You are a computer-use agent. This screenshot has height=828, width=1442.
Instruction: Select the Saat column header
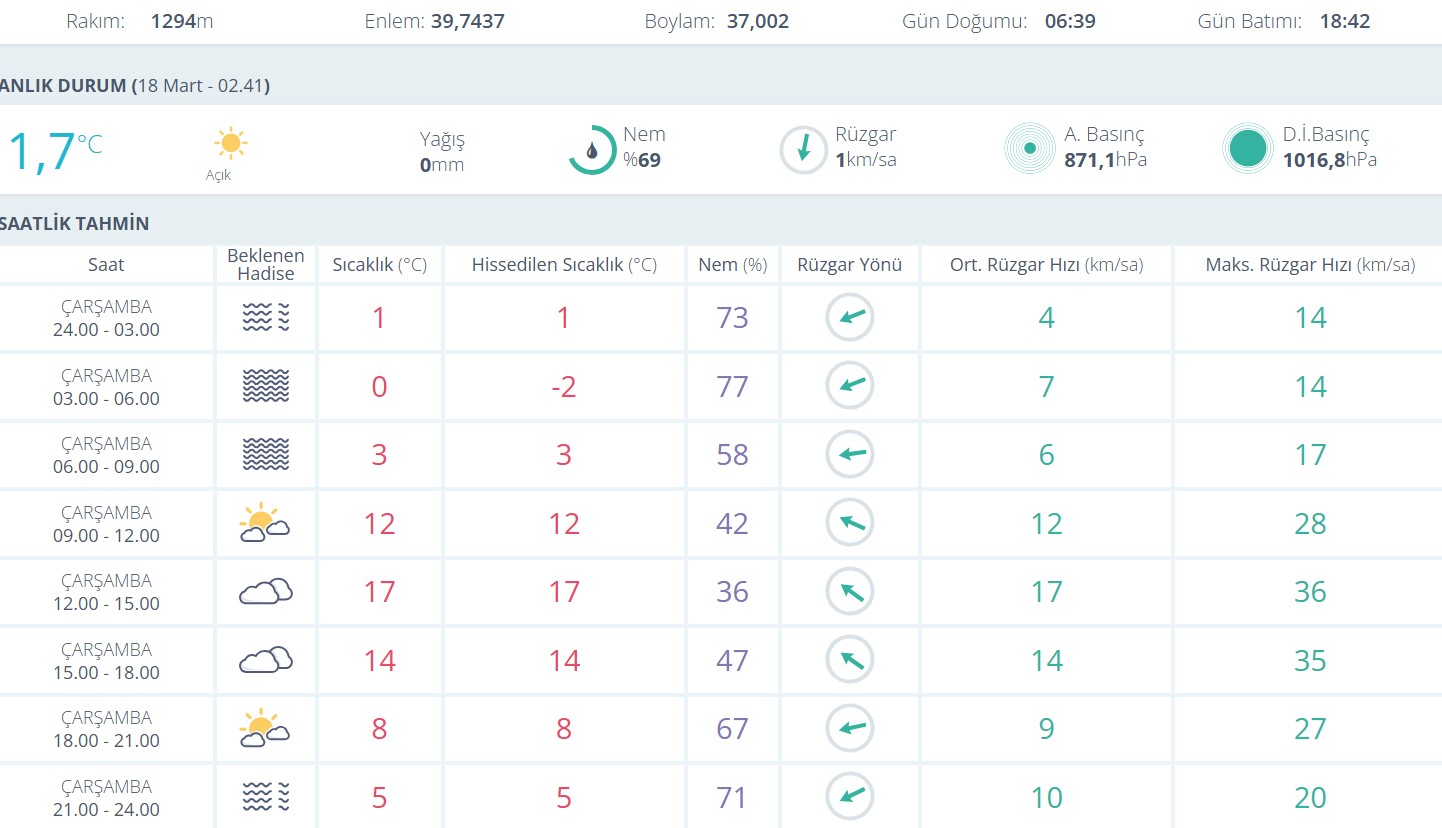pos(106,265)
